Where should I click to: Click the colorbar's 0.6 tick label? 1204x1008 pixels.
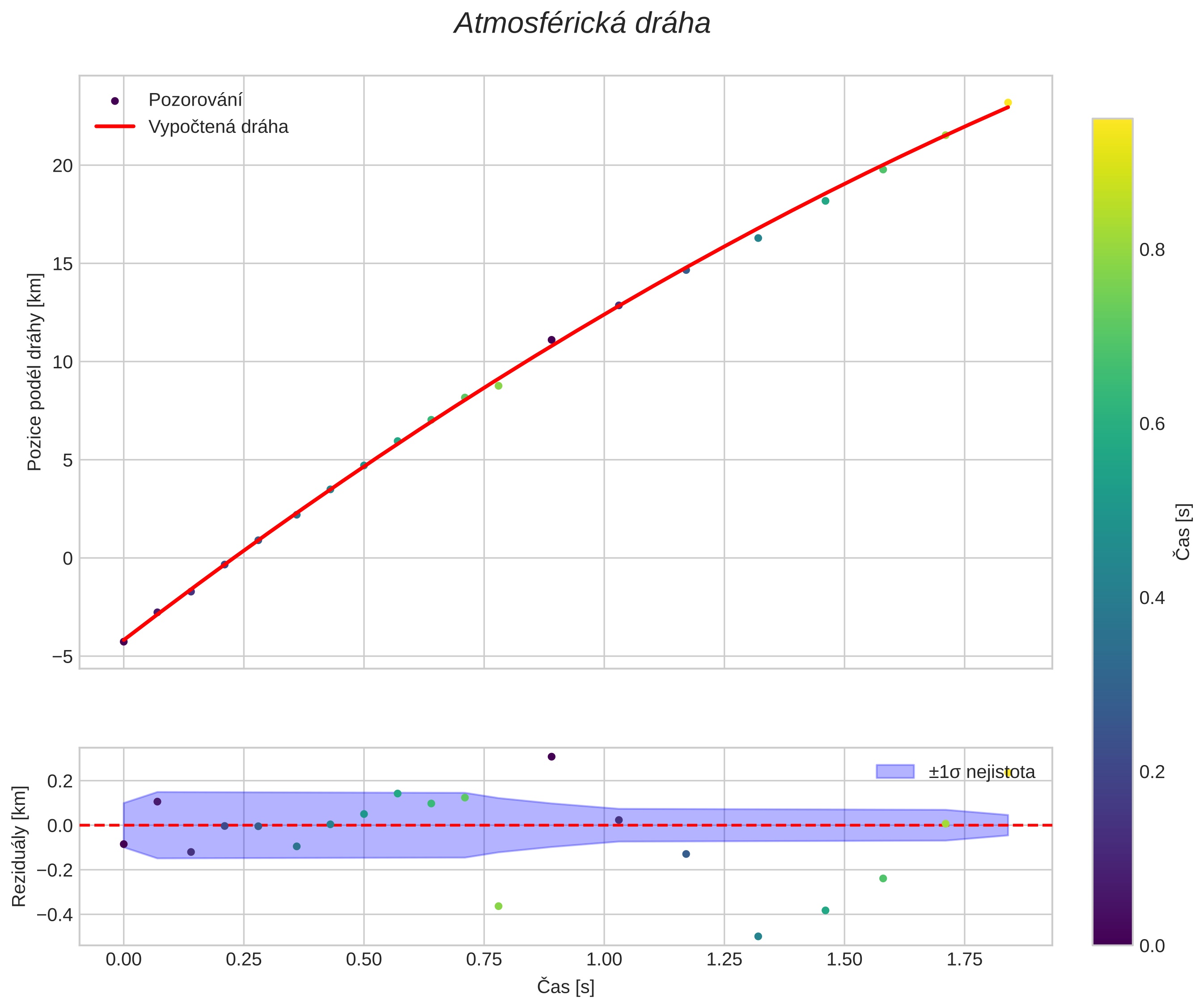coord(1153,424)
